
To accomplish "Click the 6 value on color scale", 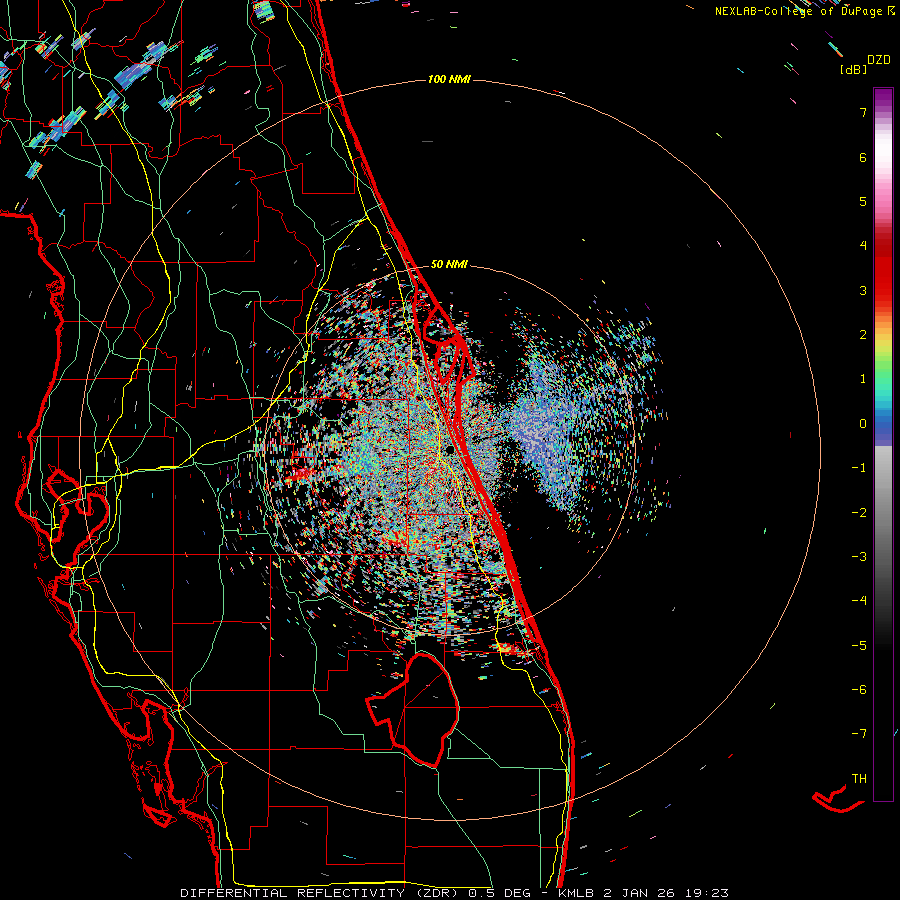I will point(863,157).
